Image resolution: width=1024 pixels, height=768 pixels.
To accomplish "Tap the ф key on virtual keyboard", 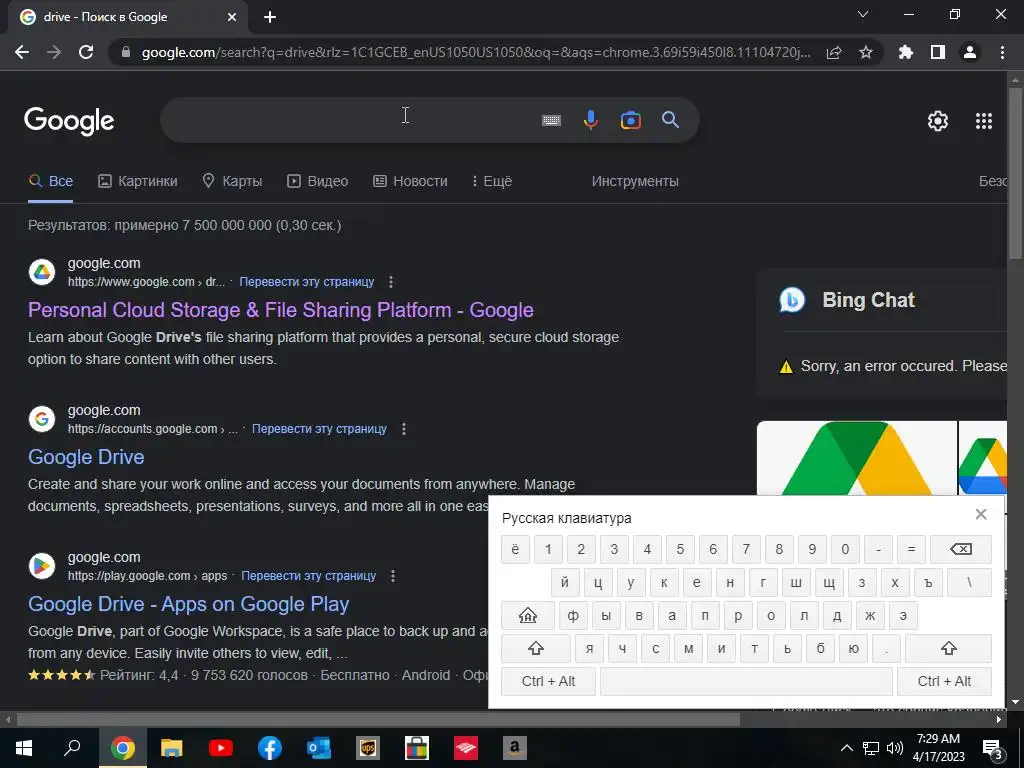I will (573, 615).
